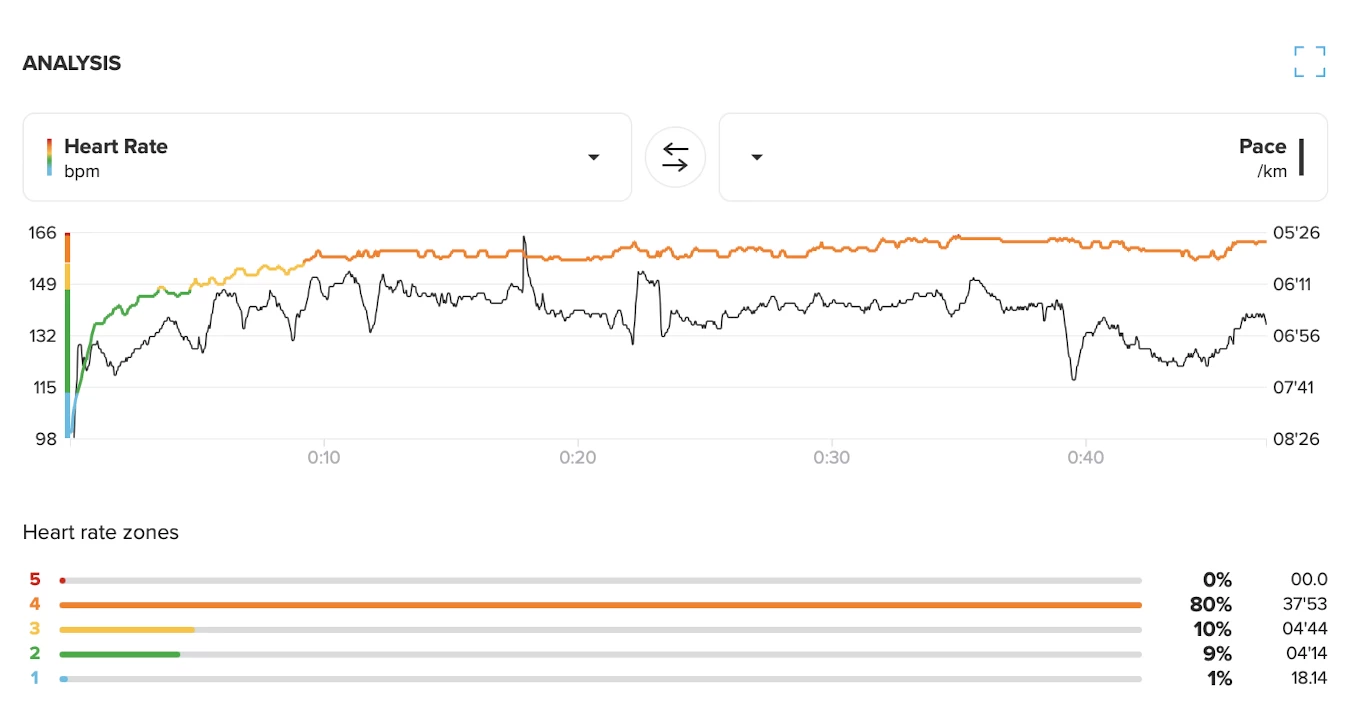Image resolution: width=1352 pixels, height=702 pixels.
Task: Click the 0:40 time marker on chart
Action: (1086, 458)
